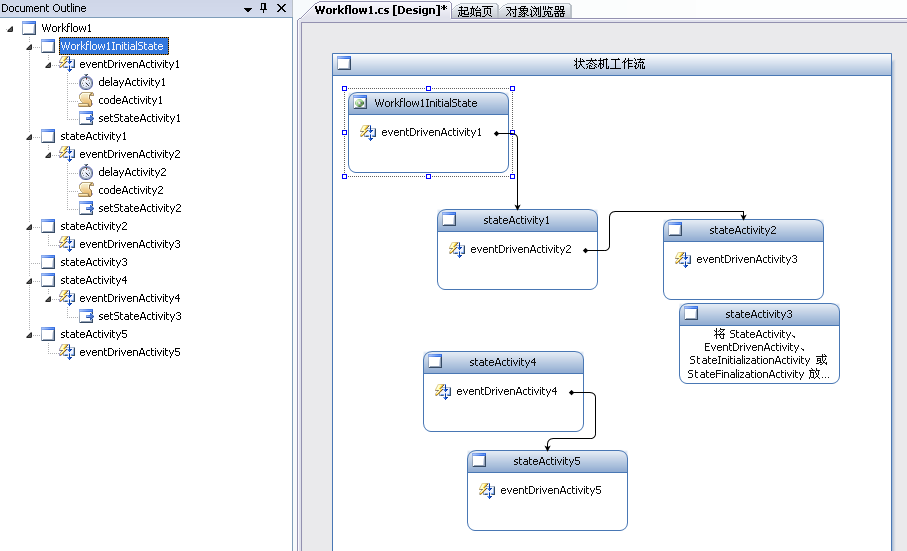The width and height of the screenshot is (907, 551).
Task: Switch to the 起始页 tab
Action: point(475,11)
